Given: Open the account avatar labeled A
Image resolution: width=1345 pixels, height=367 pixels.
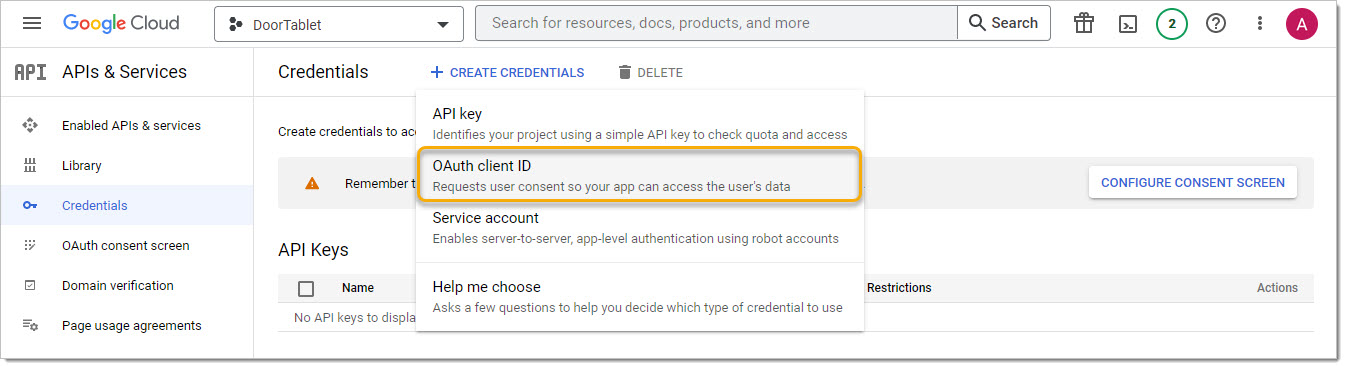Looking at the screenshot, I should [x=1302, y=24].
